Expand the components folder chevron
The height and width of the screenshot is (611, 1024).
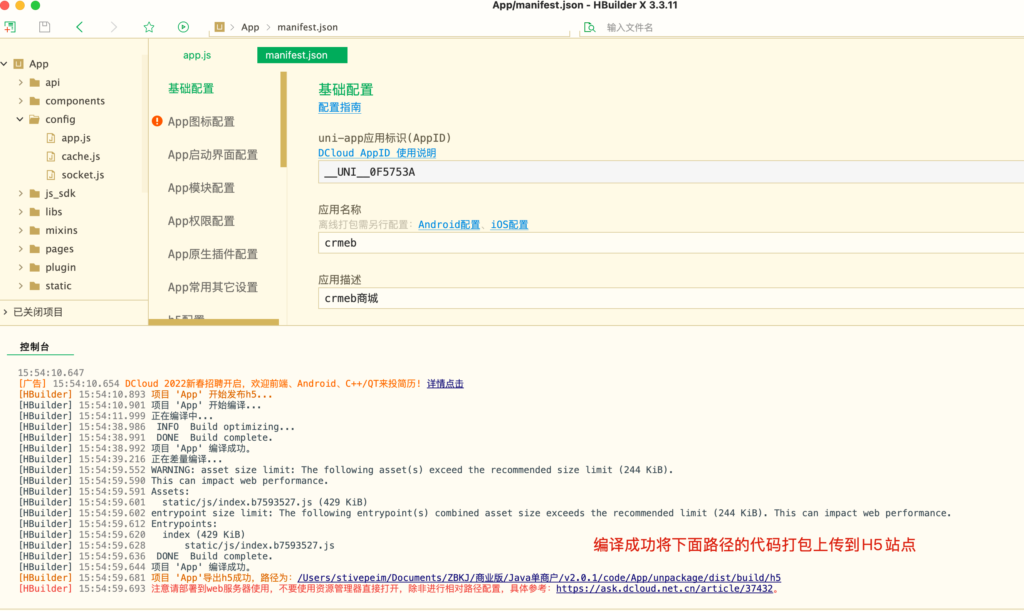pos(20,101)
